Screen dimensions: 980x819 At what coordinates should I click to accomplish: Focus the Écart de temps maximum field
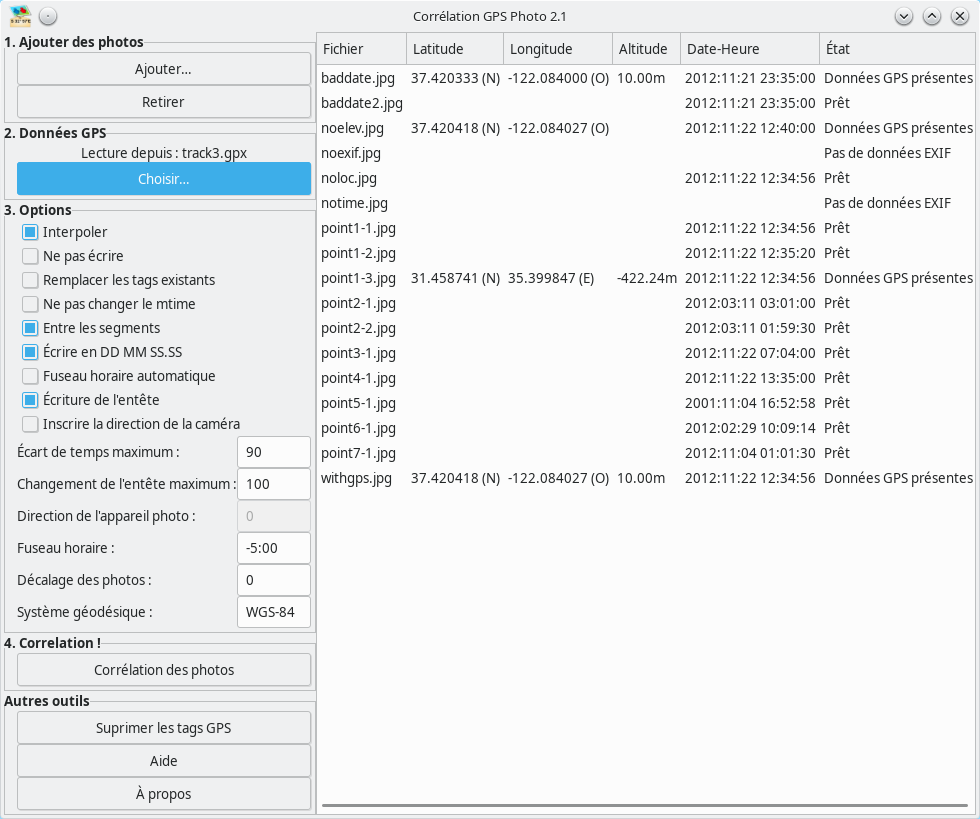pos(273,452)
